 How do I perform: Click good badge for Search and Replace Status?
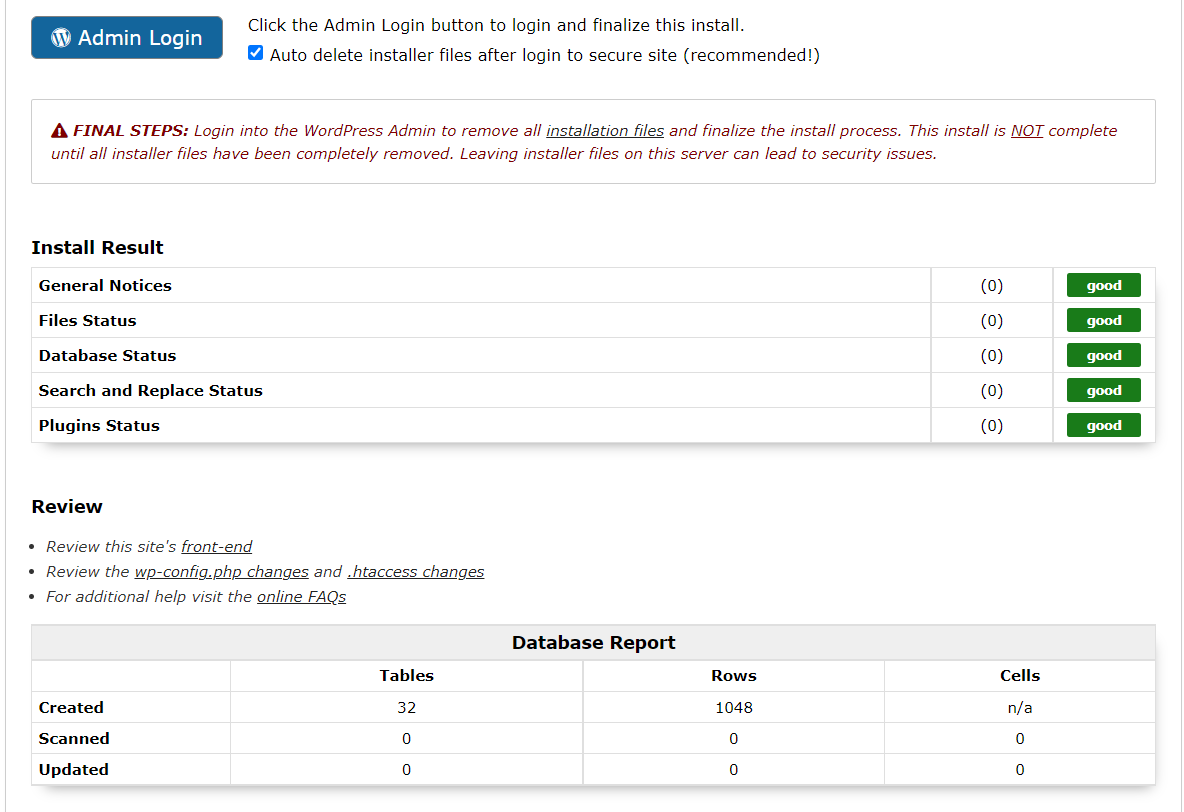tap(1103, 391)
